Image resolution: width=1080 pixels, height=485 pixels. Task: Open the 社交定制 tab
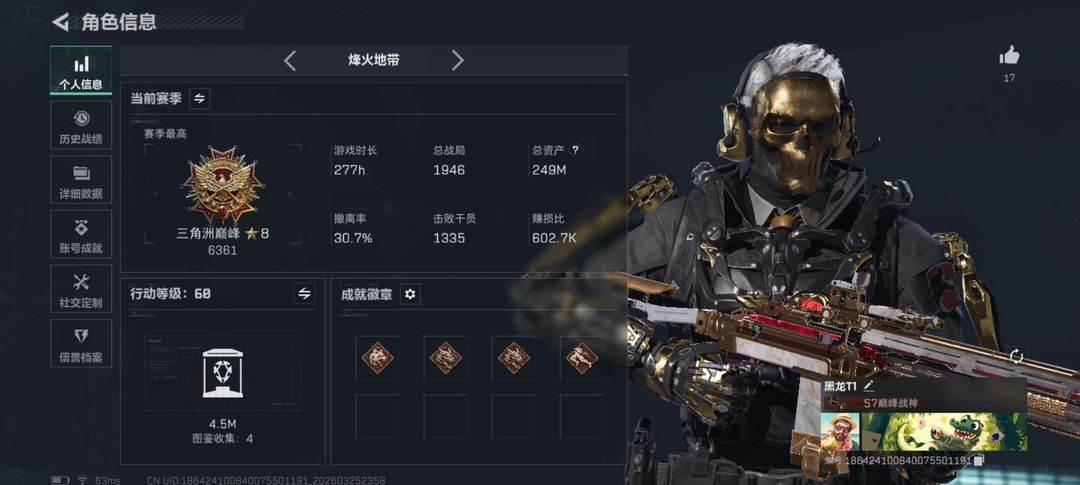click(81, 289)
